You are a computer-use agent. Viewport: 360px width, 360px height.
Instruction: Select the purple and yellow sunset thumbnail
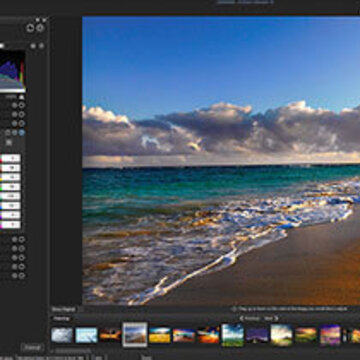pos(330,335)
